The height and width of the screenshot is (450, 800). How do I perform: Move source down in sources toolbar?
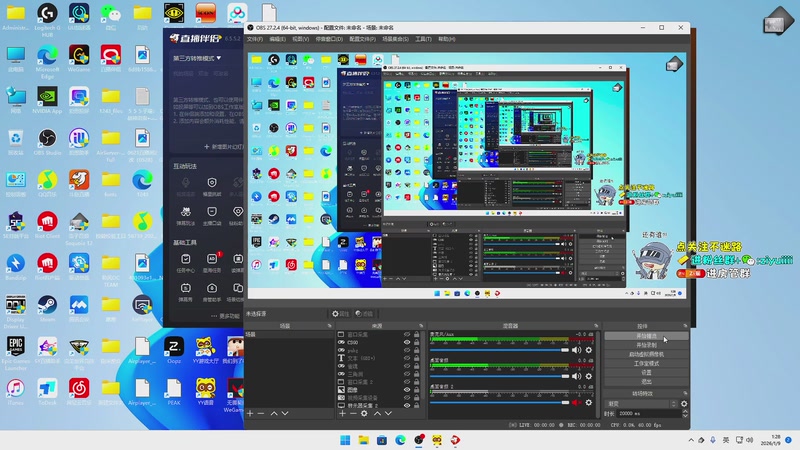(388, 413)
